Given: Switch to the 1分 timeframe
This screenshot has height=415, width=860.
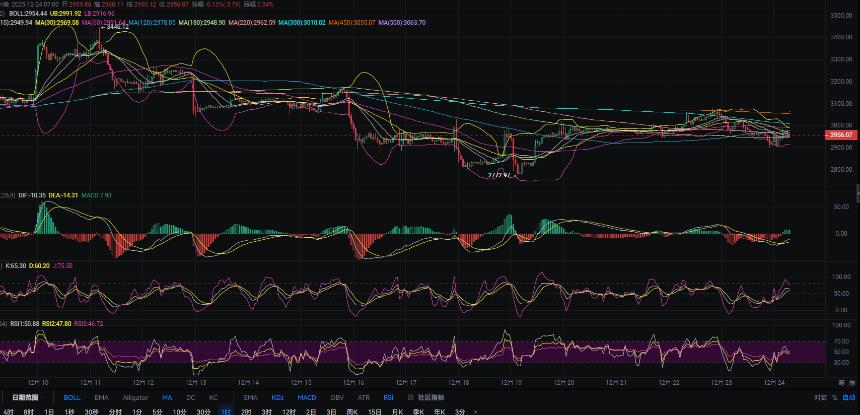Looking at the screenshot, I should 137,412.
